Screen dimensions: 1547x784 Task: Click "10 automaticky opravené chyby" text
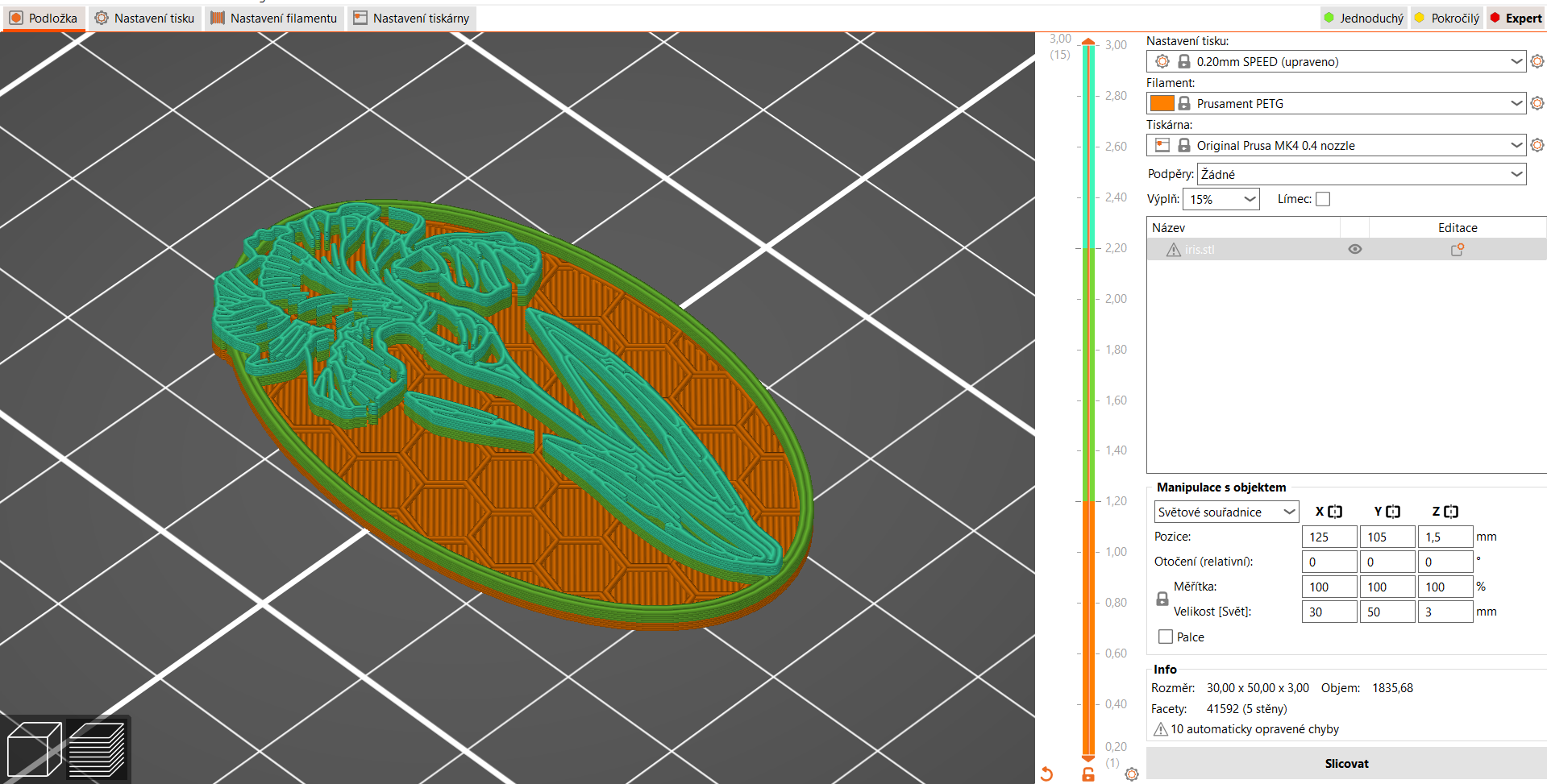1254,729
